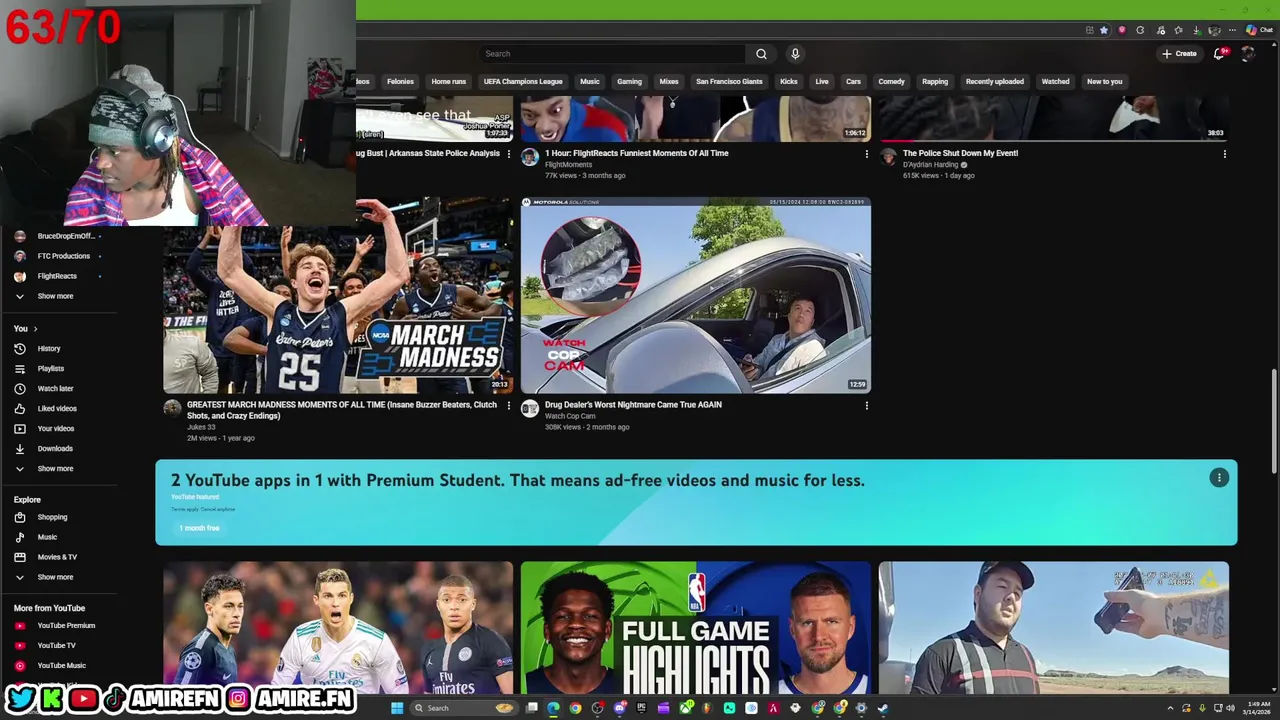Open YouTube account avatar menu
This screenshot has height=720, width=1280.
(1247, 54)
